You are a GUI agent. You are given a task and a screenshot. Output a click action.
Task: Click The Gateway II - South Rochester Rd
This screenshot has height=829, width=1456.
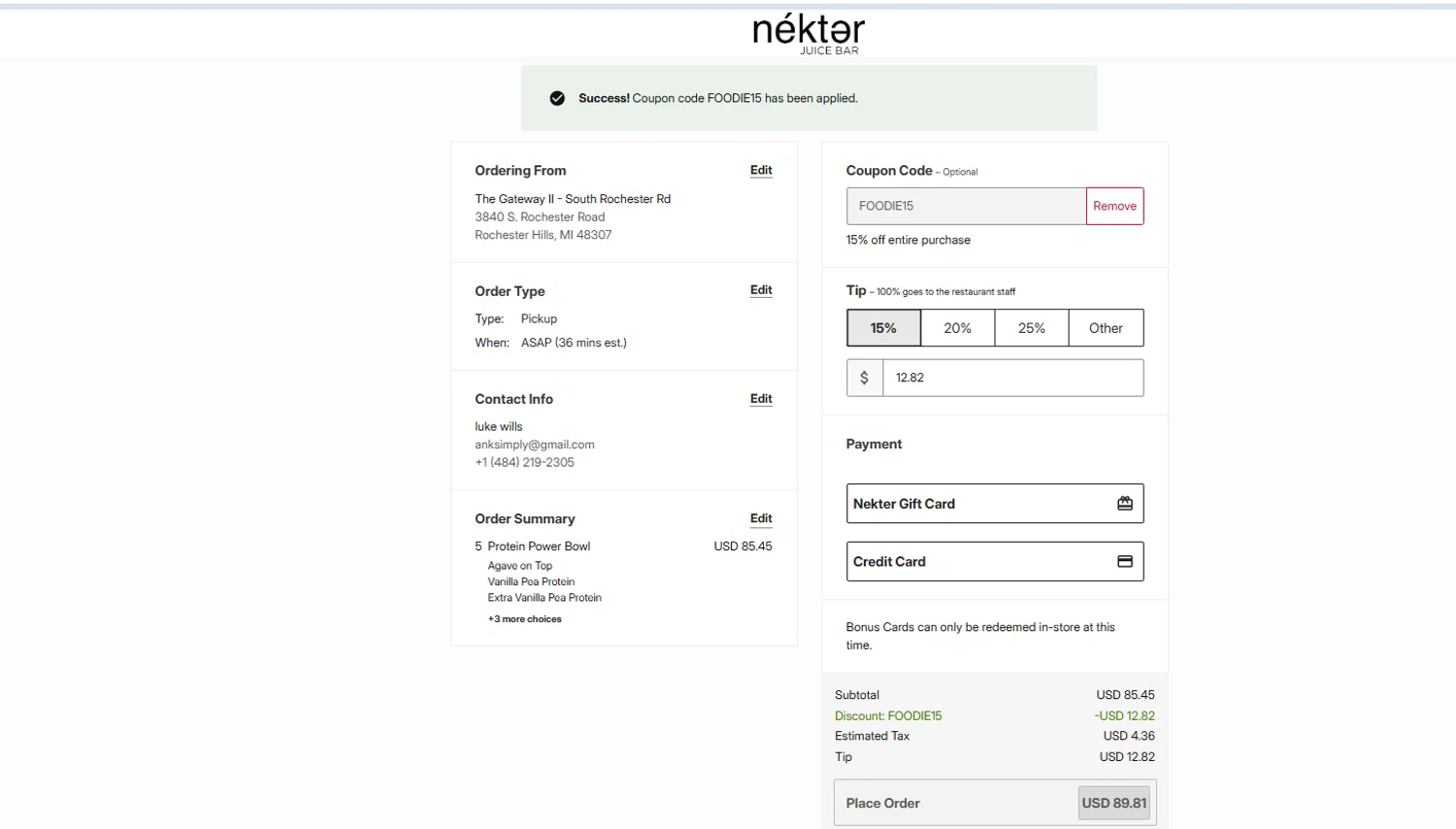pyautogui.click(x=573, y=199)
